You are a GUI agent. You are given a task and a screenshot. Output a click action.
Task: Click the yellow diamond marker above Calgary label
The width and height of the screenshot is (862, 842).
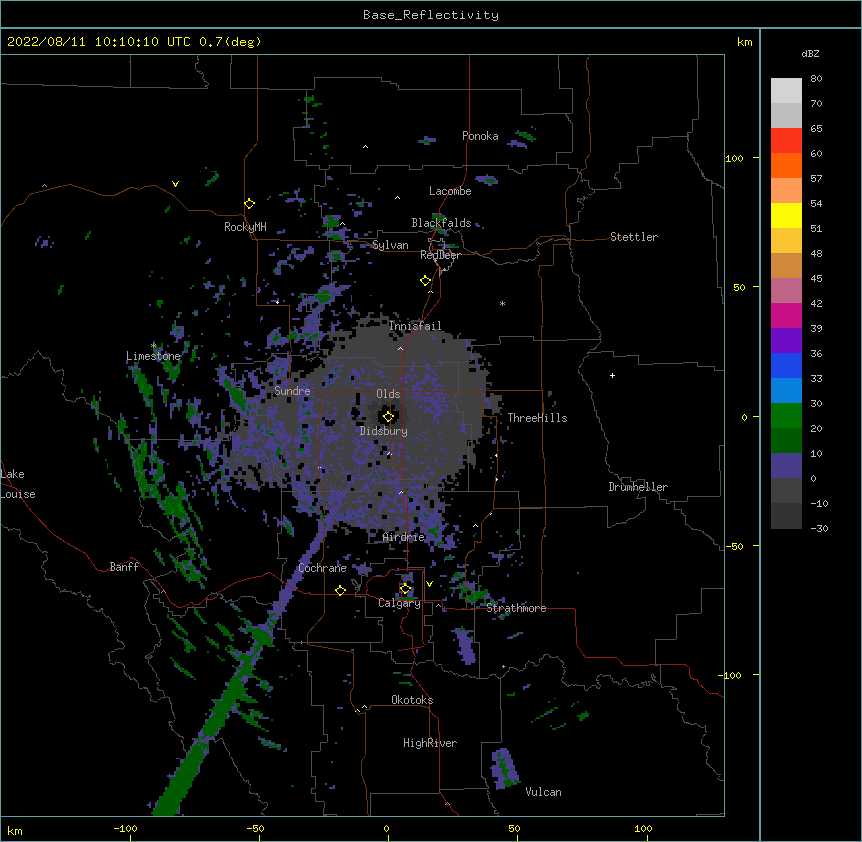click(x=405, y=589)
